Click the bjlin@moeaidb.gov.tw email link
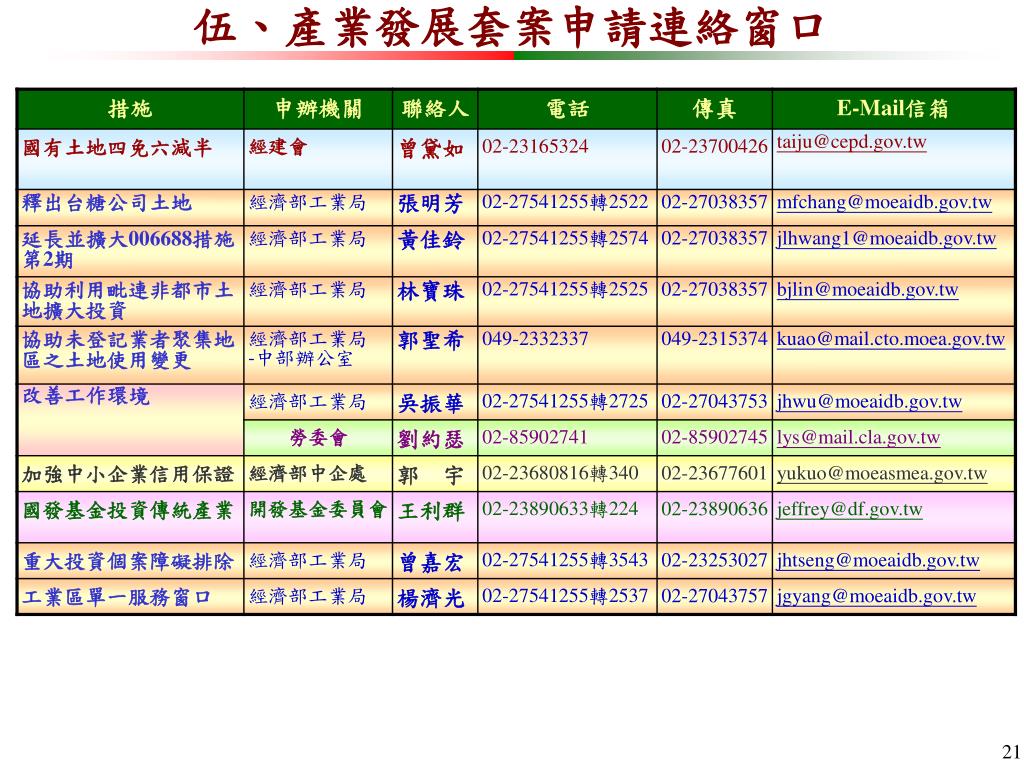The height and width of the screenshot is (768, 1024). pos(867,290)
